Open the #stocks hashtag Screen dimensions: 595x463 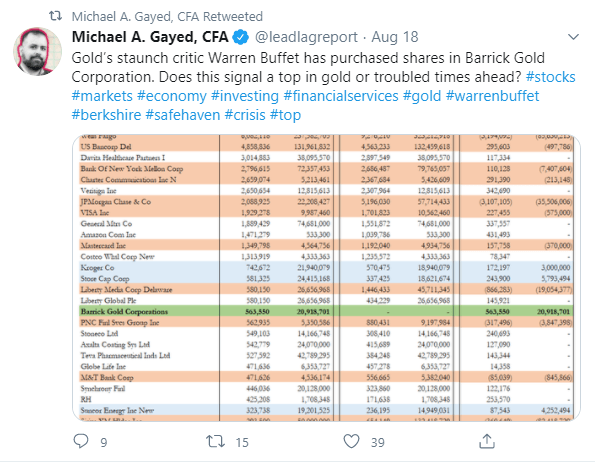(550, 77)
